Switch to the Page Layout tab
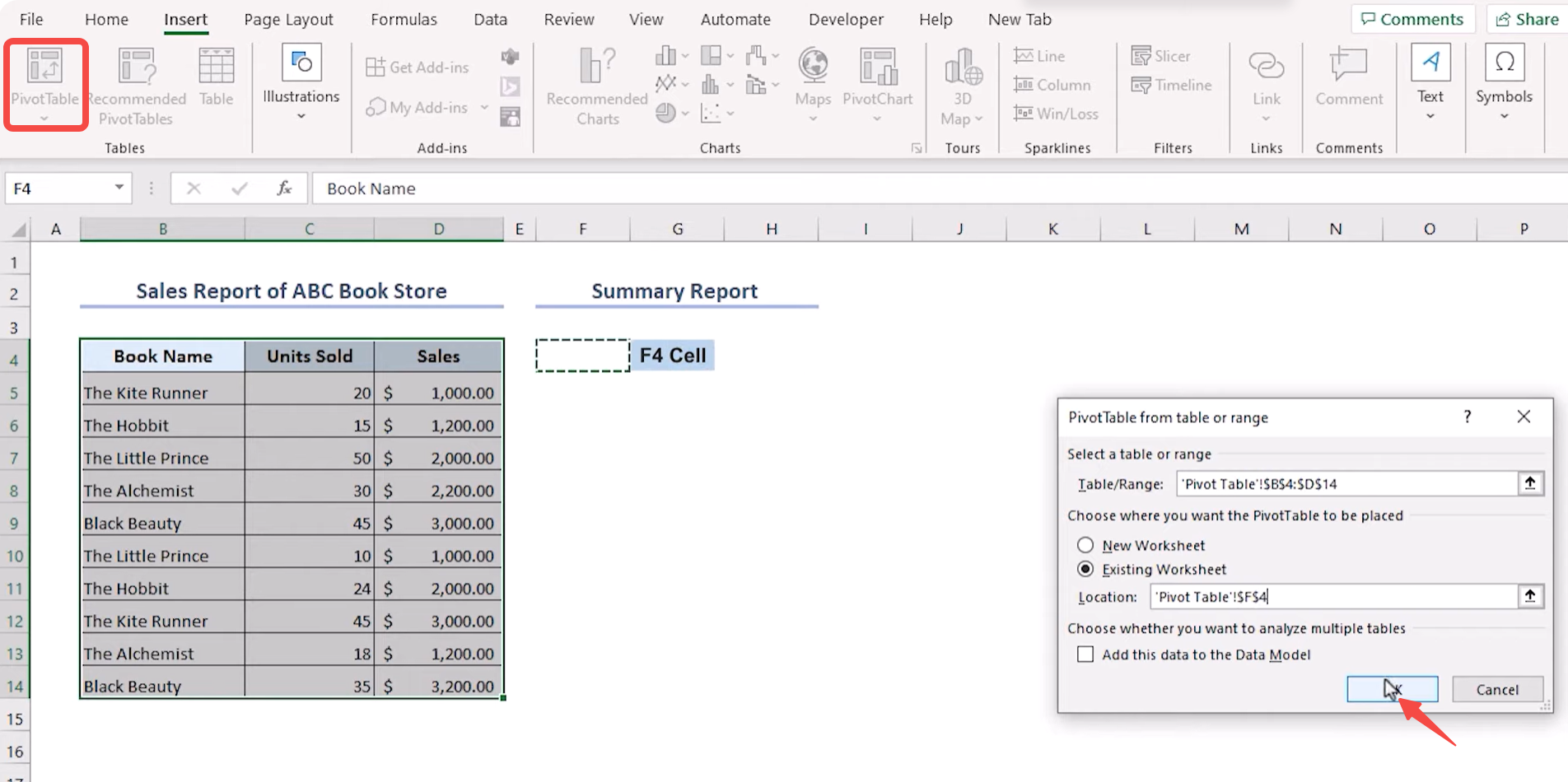 tap(289, 19)
